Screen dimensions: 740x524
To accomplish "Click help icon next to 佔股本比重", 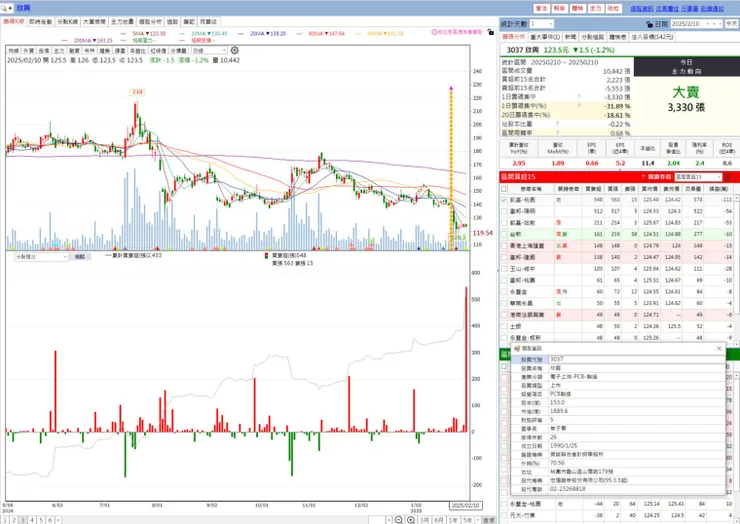I will coord(557,124).
